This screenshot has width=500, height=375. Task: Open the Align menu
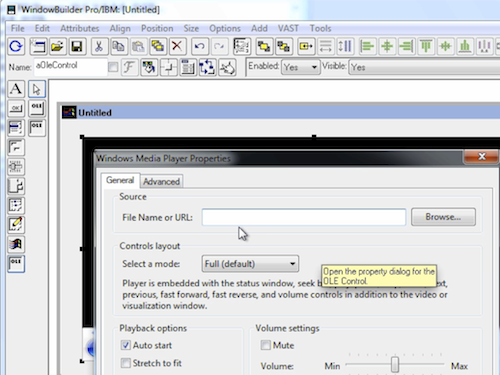pos(120,28)
